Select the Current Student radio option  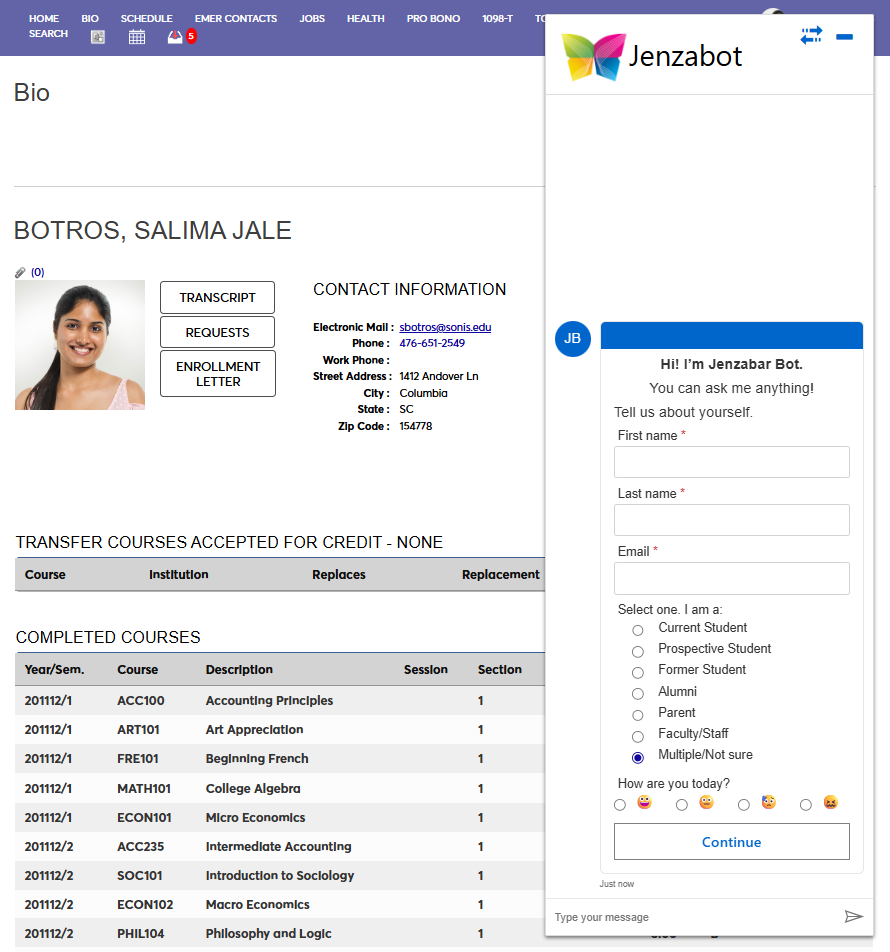pyautogui.click(x=638, y=630)
